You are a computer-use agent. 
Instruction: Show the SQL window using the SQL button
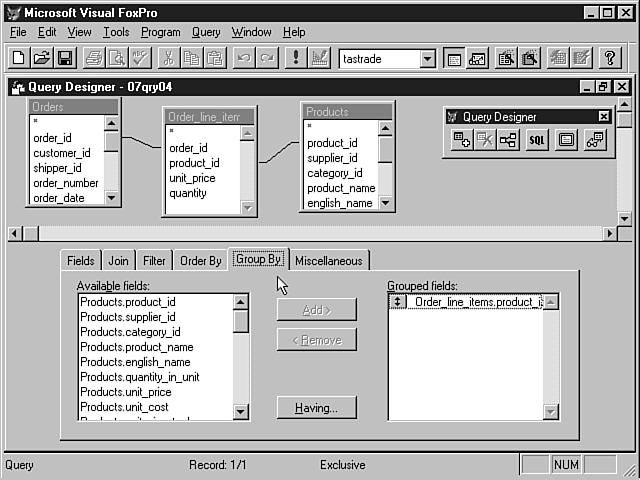pyautogui.click(x=538, y=140)
